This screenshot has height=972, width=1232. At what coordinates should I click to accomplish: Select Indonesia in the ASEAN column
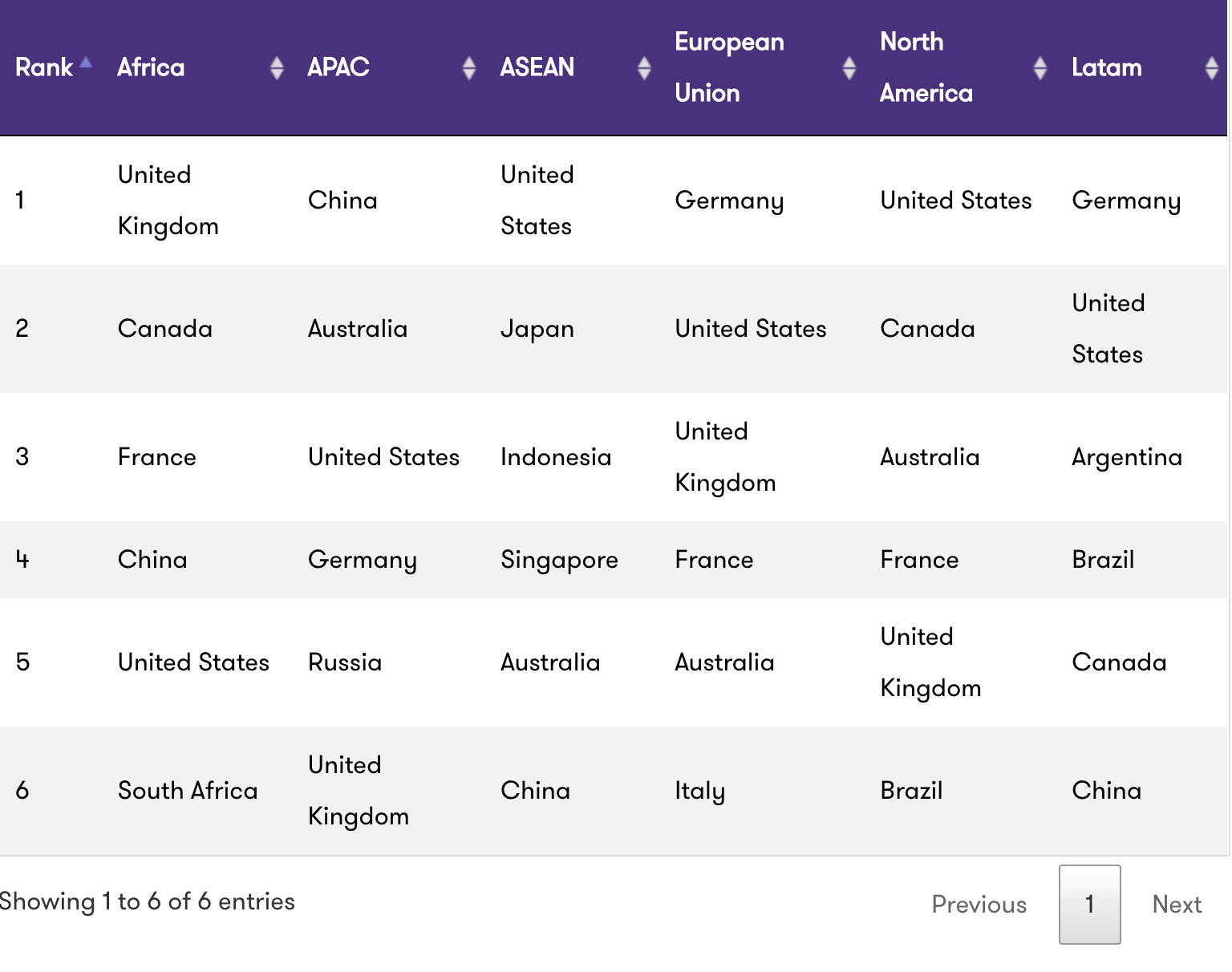556,457
